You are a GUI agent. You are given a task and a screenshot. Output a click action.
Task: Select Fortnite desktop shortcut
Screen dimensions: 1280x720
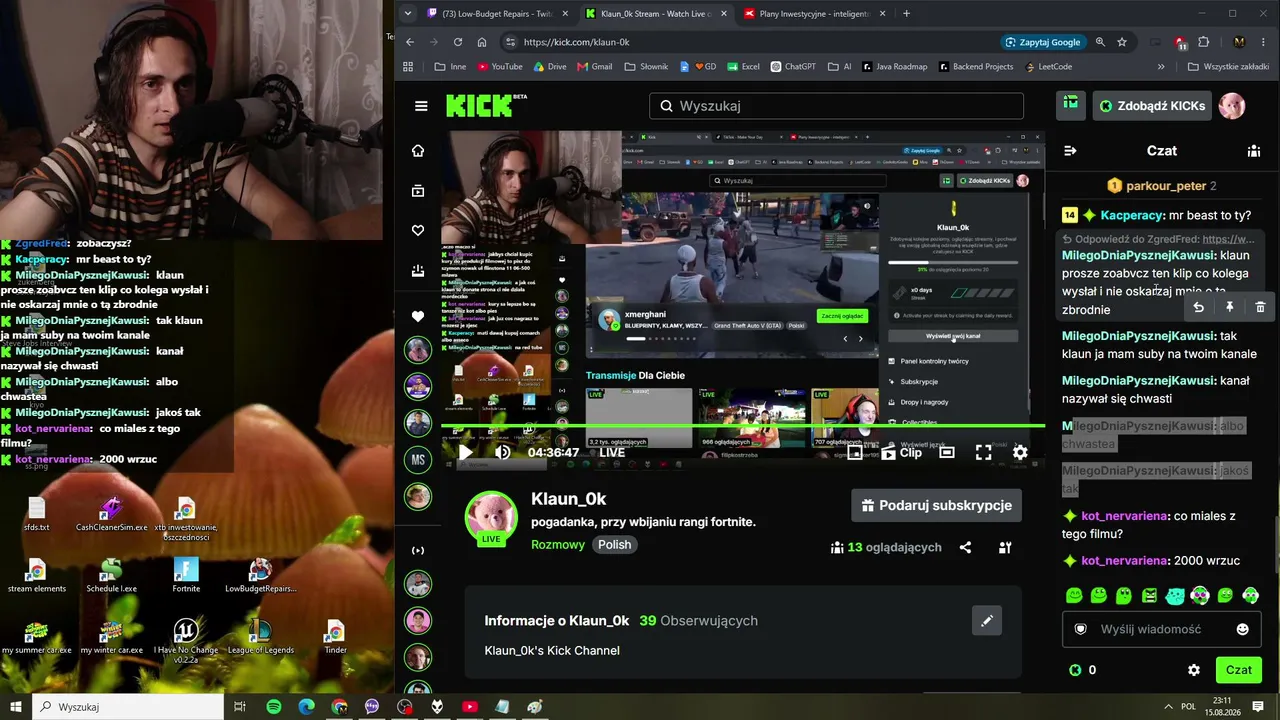click(186, 574)
